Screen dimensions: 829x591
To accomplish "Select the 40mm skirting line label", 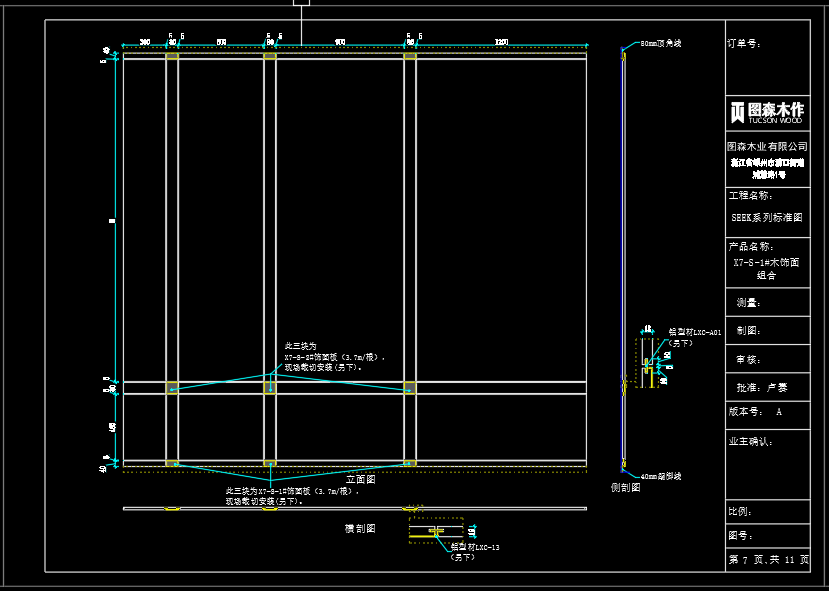I will [661, 477].
